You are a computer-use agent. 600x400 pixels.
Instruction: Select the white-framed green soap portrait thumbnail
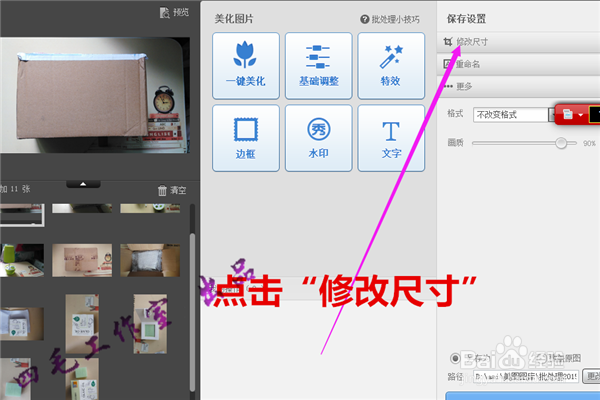tap(150, 324)
